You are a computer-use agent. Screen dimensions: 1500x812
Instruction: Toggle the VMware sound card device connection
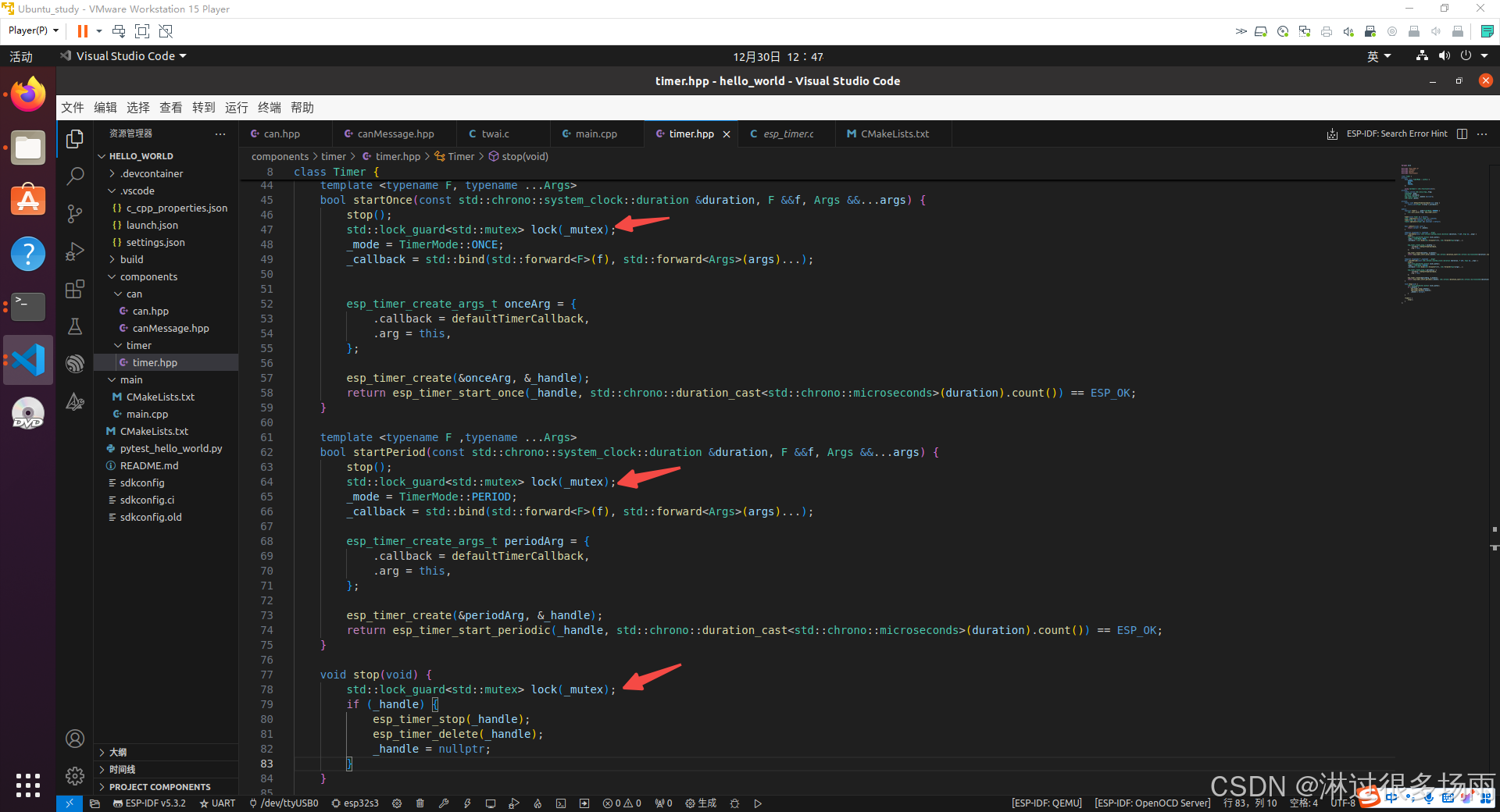(1348, 31)
